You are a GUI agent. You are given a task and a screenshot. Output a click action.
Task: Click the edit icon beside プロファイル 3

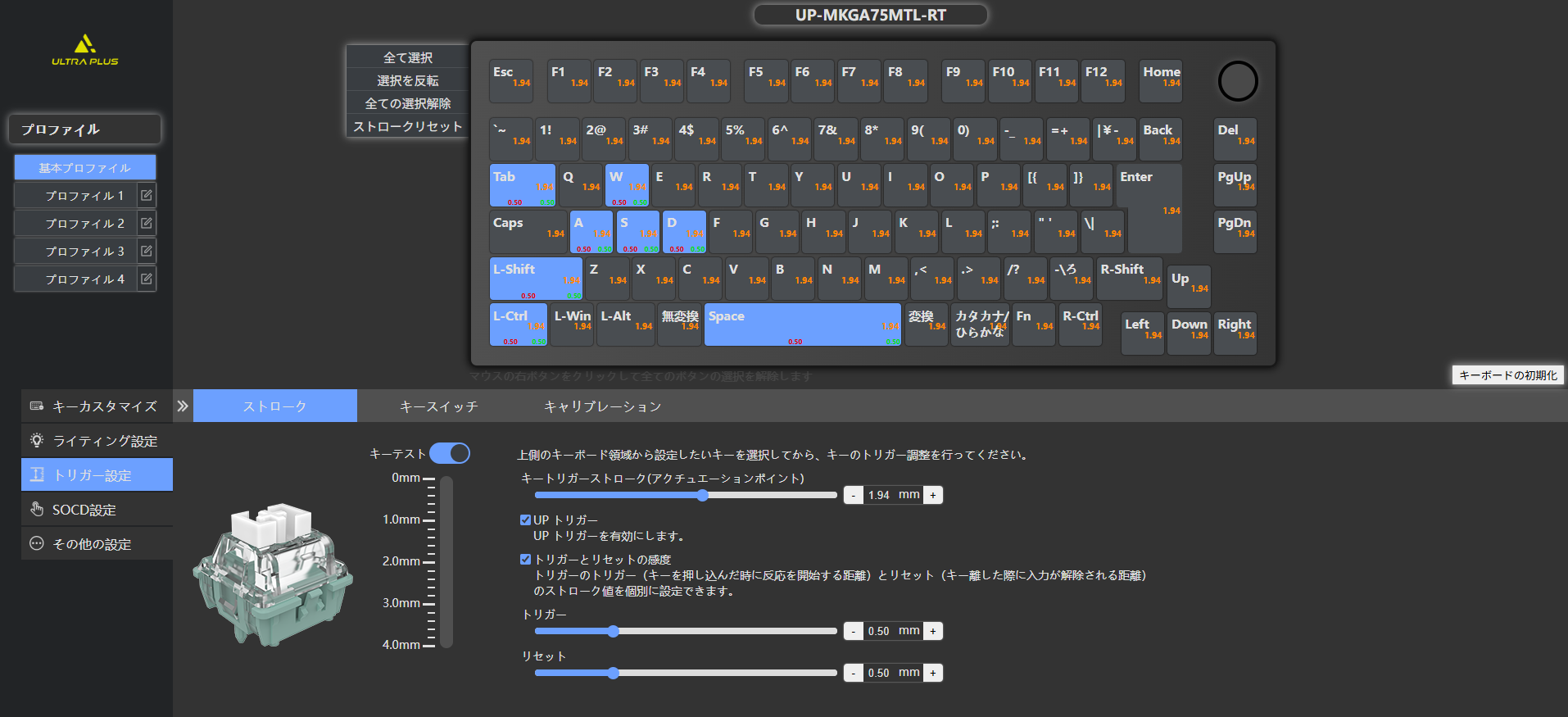click(146, 252)
